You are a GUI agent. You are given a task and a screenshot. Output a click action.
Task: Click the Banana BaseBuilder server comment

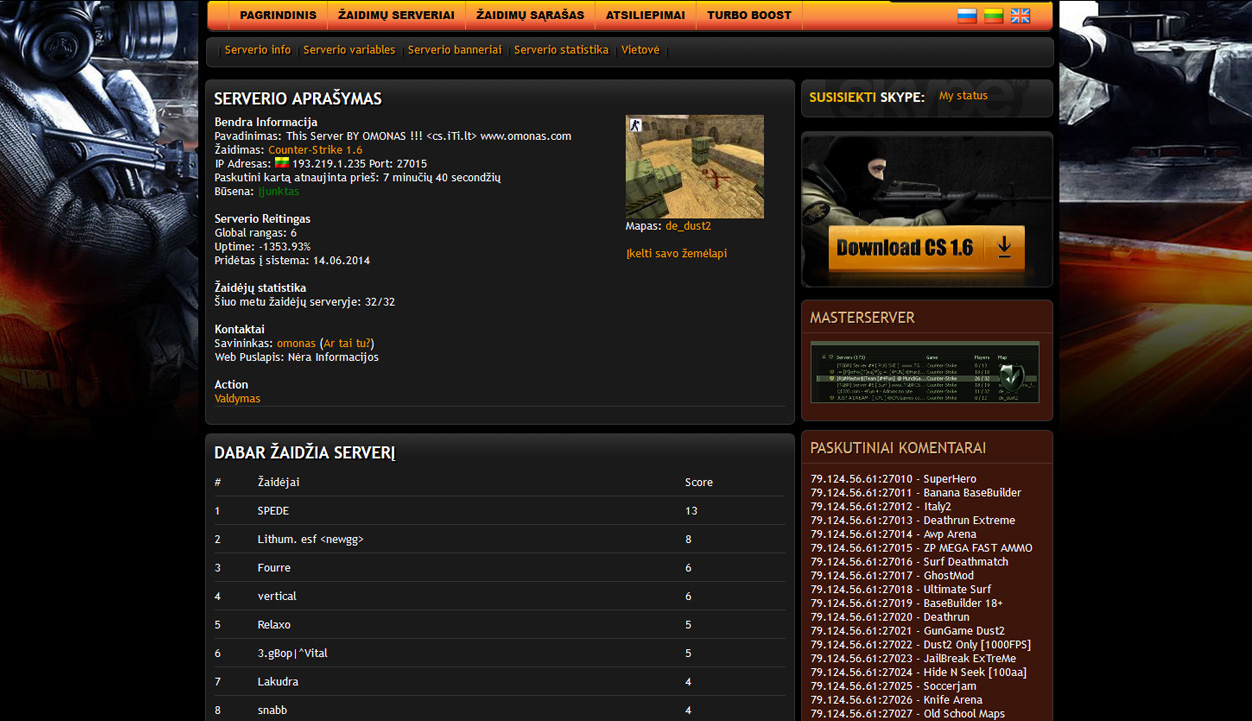[x=916, y=493]
